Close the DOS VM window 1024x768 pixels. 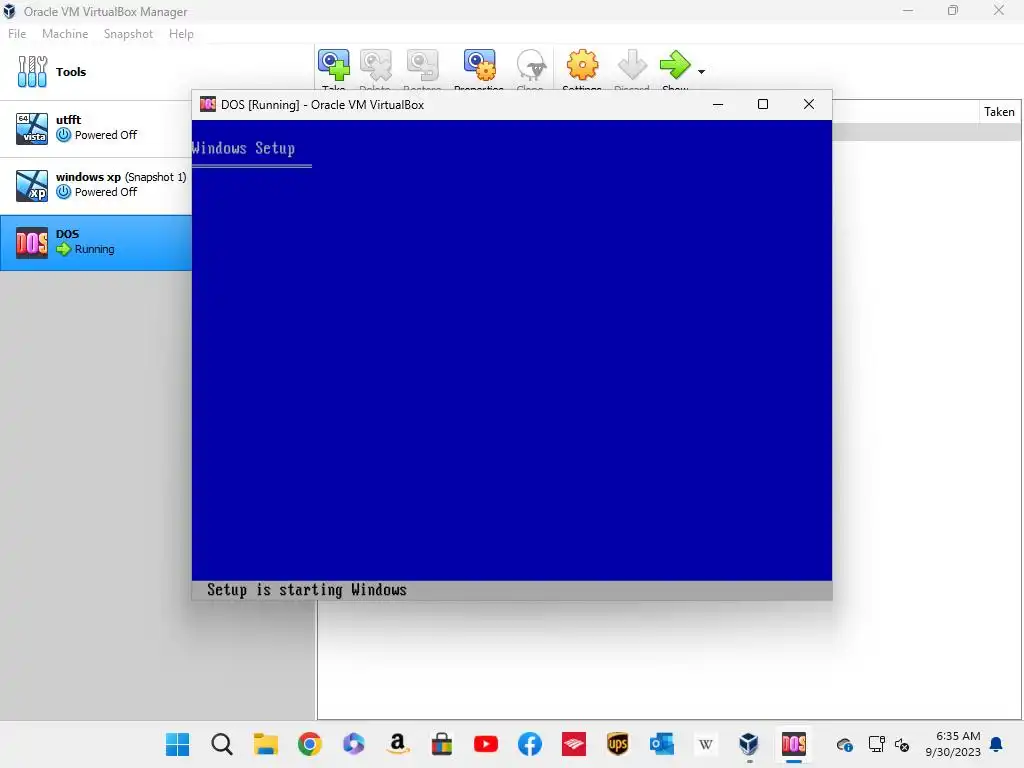[x=808, y=104]
